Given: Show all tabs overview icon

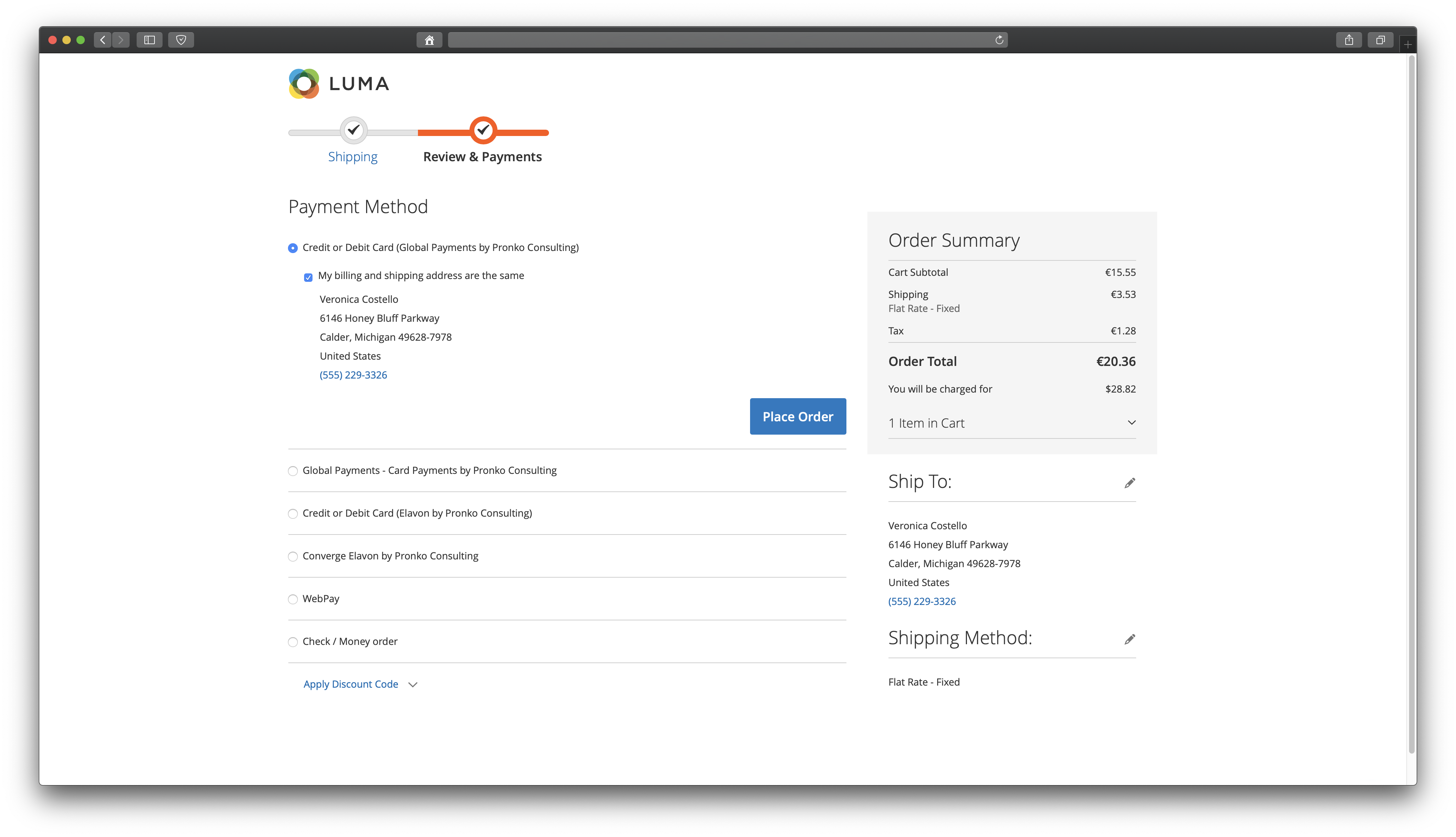Looking at the screenshot, I should (x=1380, y=40).
